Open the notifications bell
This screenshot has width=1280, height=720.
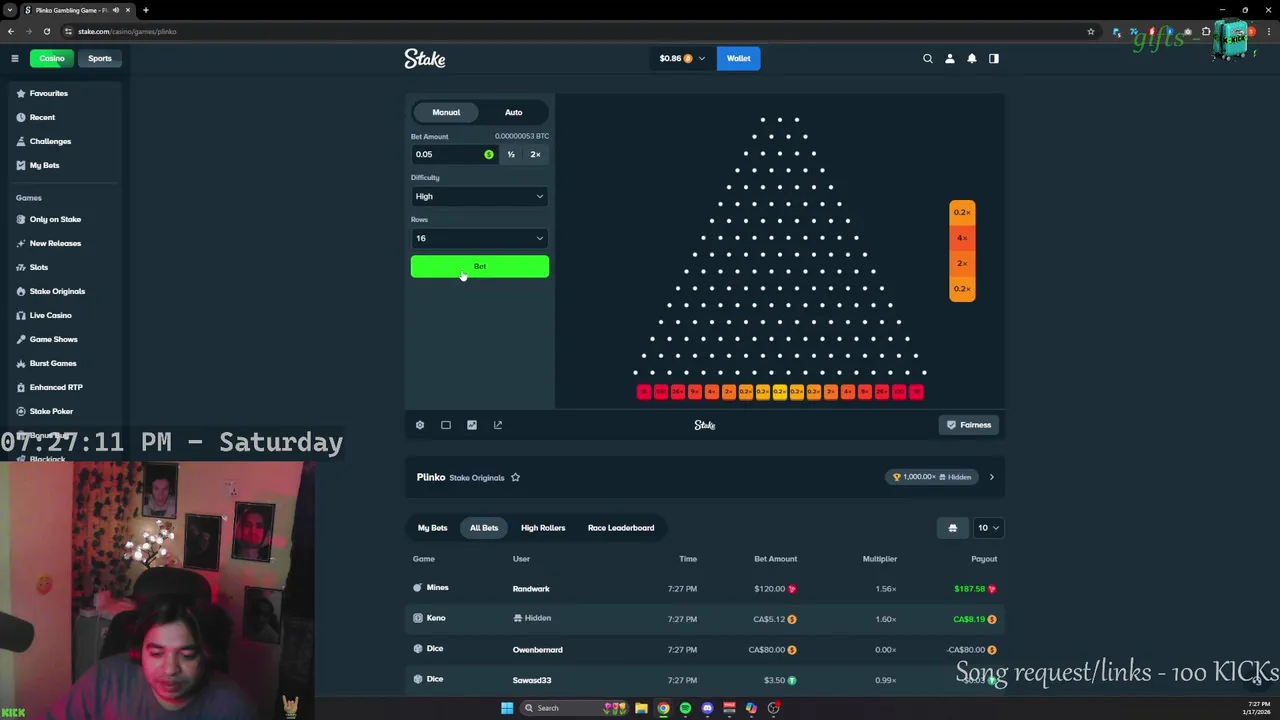(972, 58)
